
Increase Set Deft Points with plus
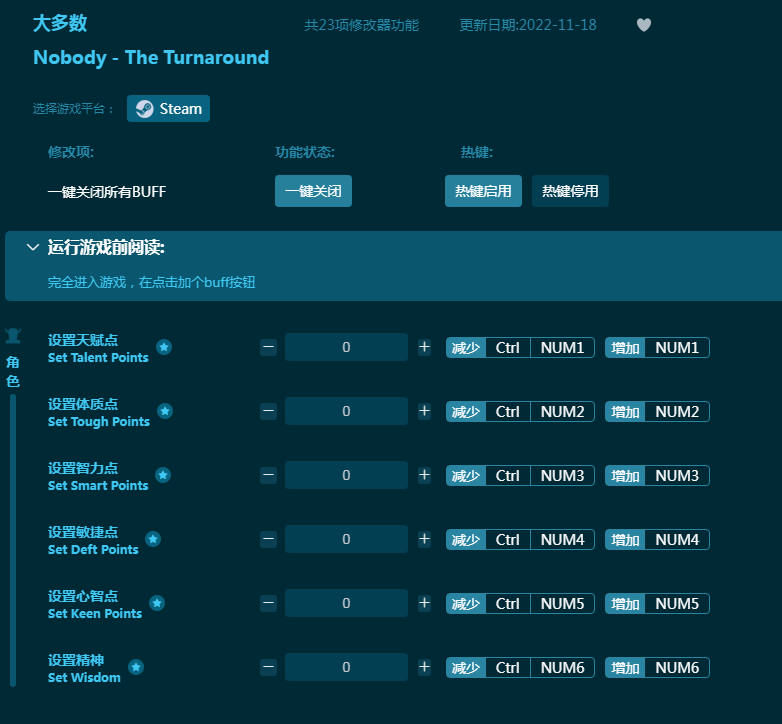coord(424,539)
